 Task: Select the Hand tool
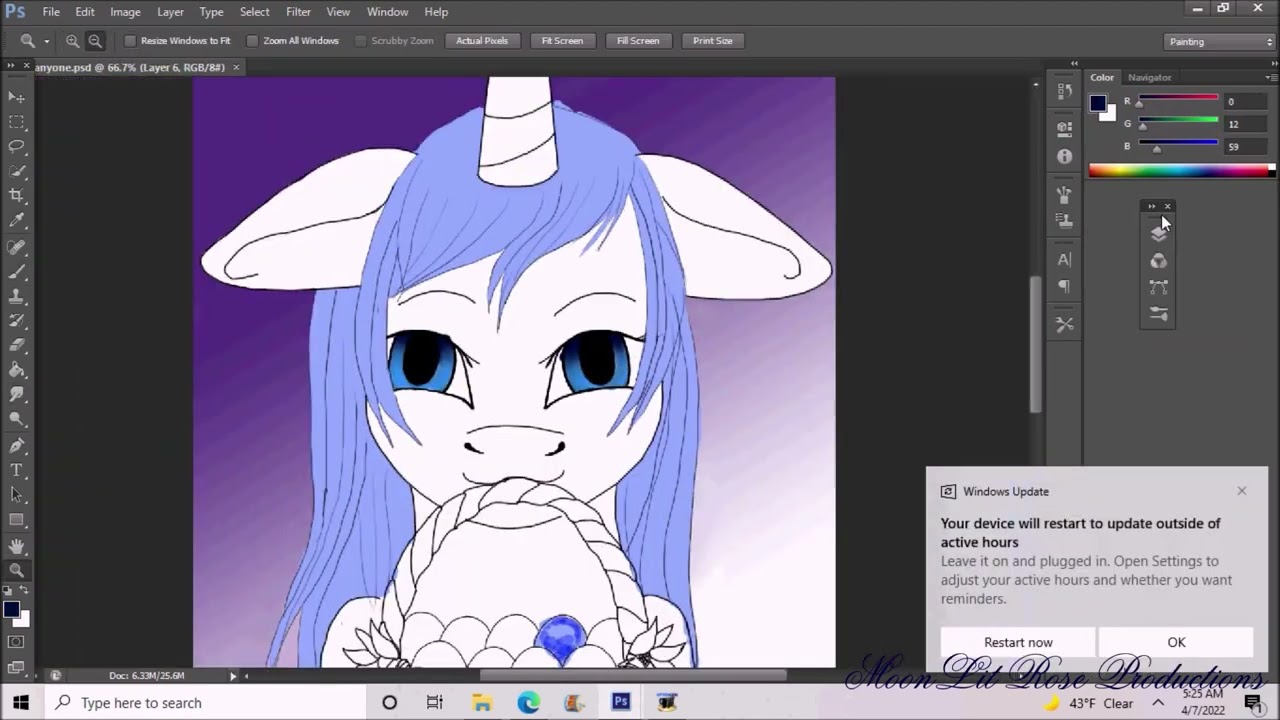click(x=17, y=546)
